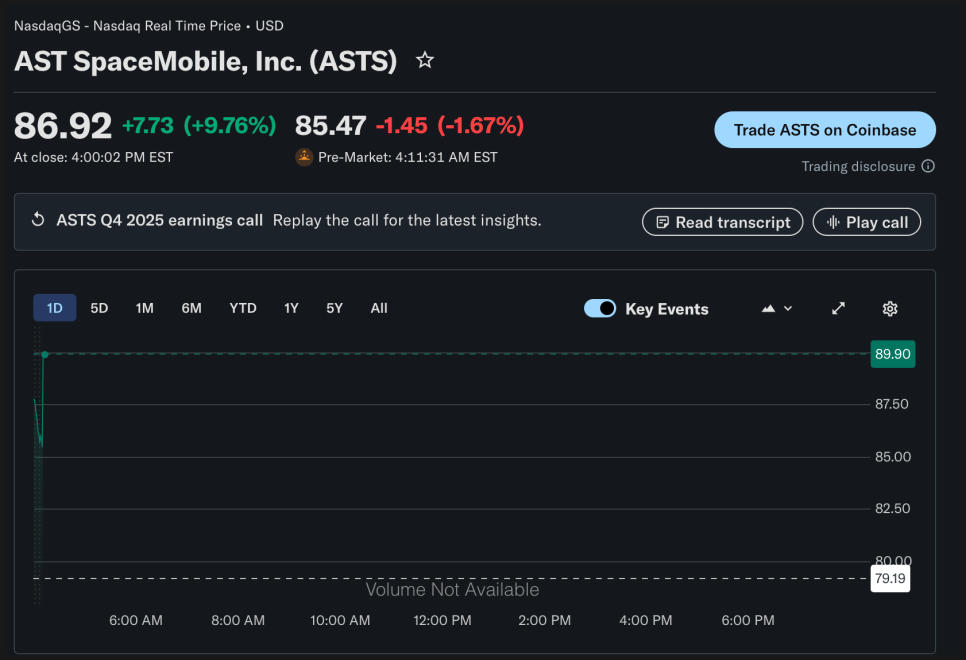Screen dimensions: 966x660
Task: Switch to YTD chart view
Action: (243, 308)
